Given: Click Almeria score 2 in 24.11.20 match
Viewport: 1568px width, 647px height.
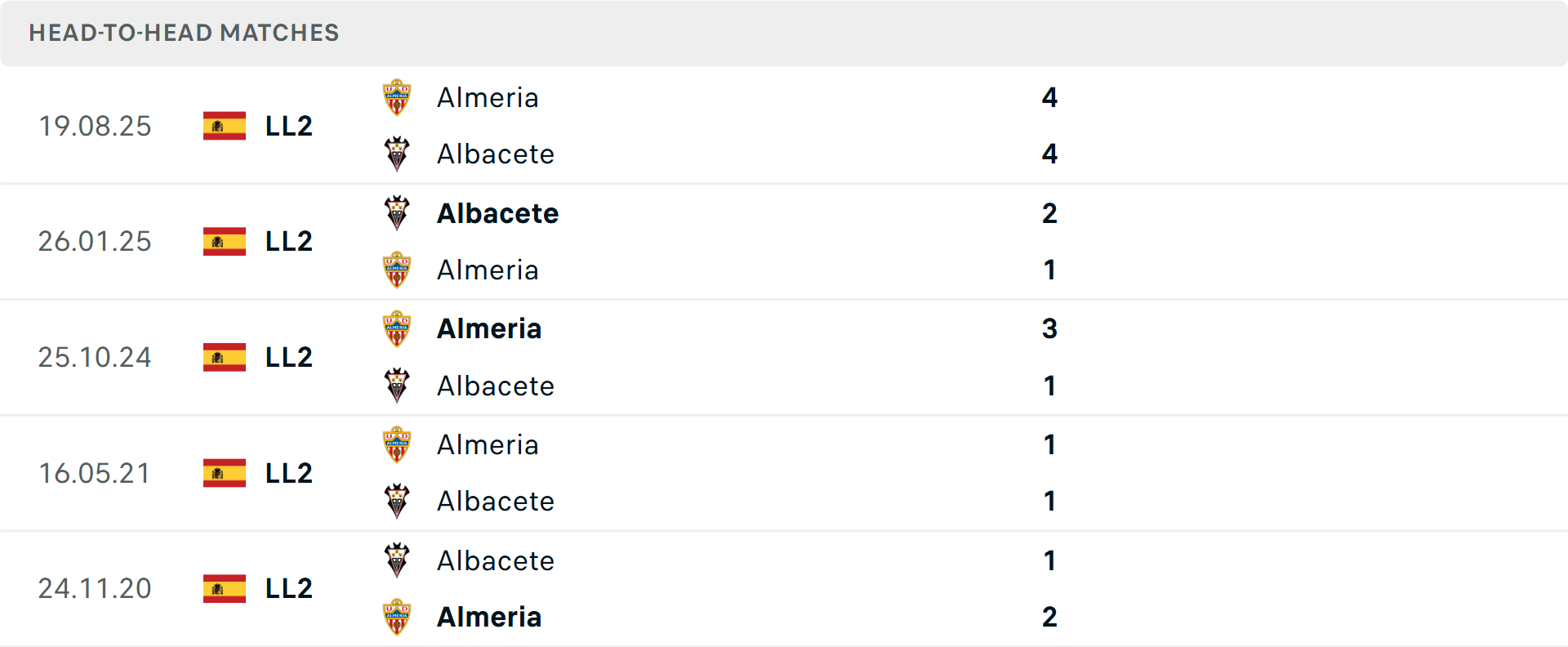Looking at the screenshot, I should tap(1049, 617).
